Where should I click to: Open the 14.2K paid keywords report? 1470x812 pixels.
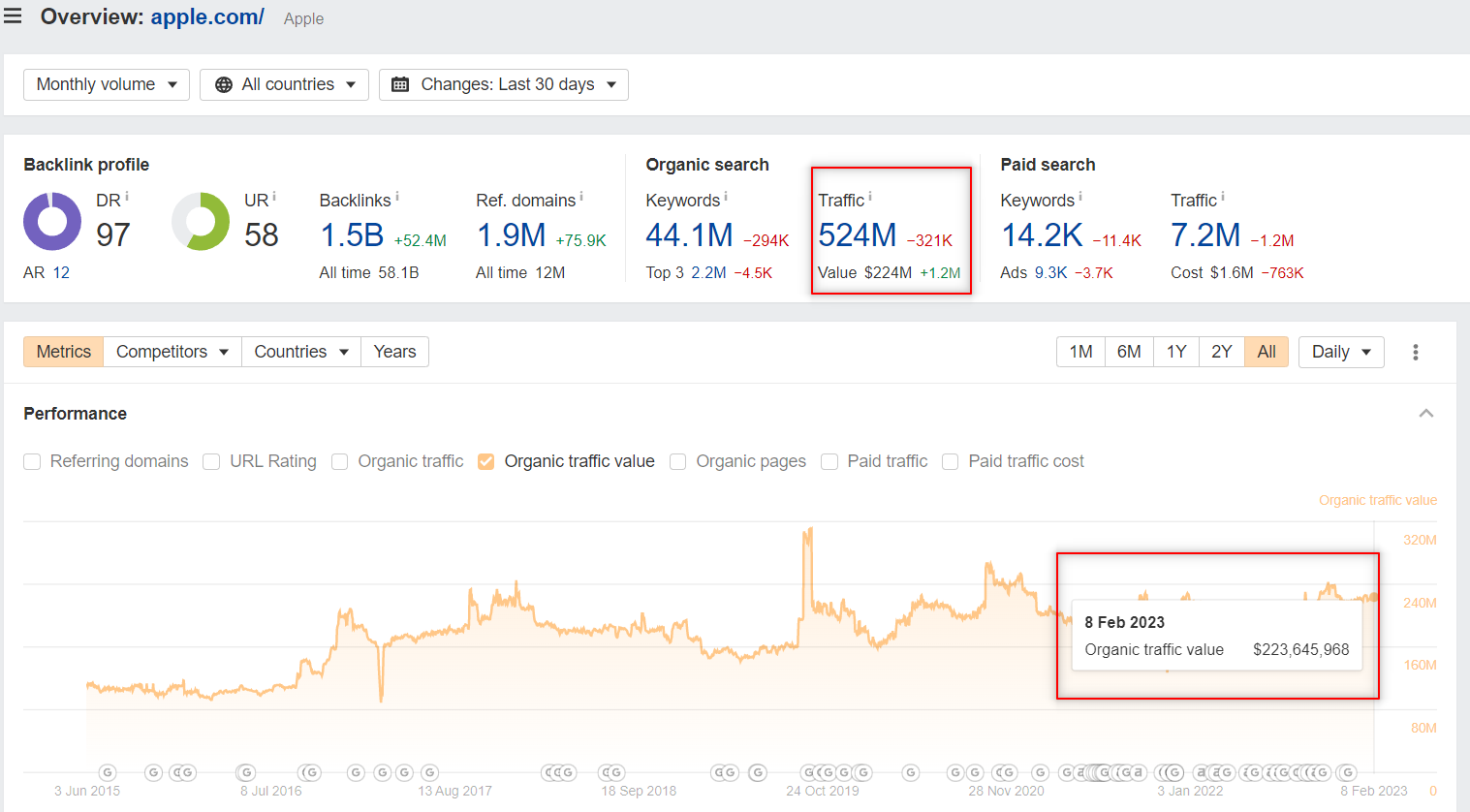(x=1042, y=235)
